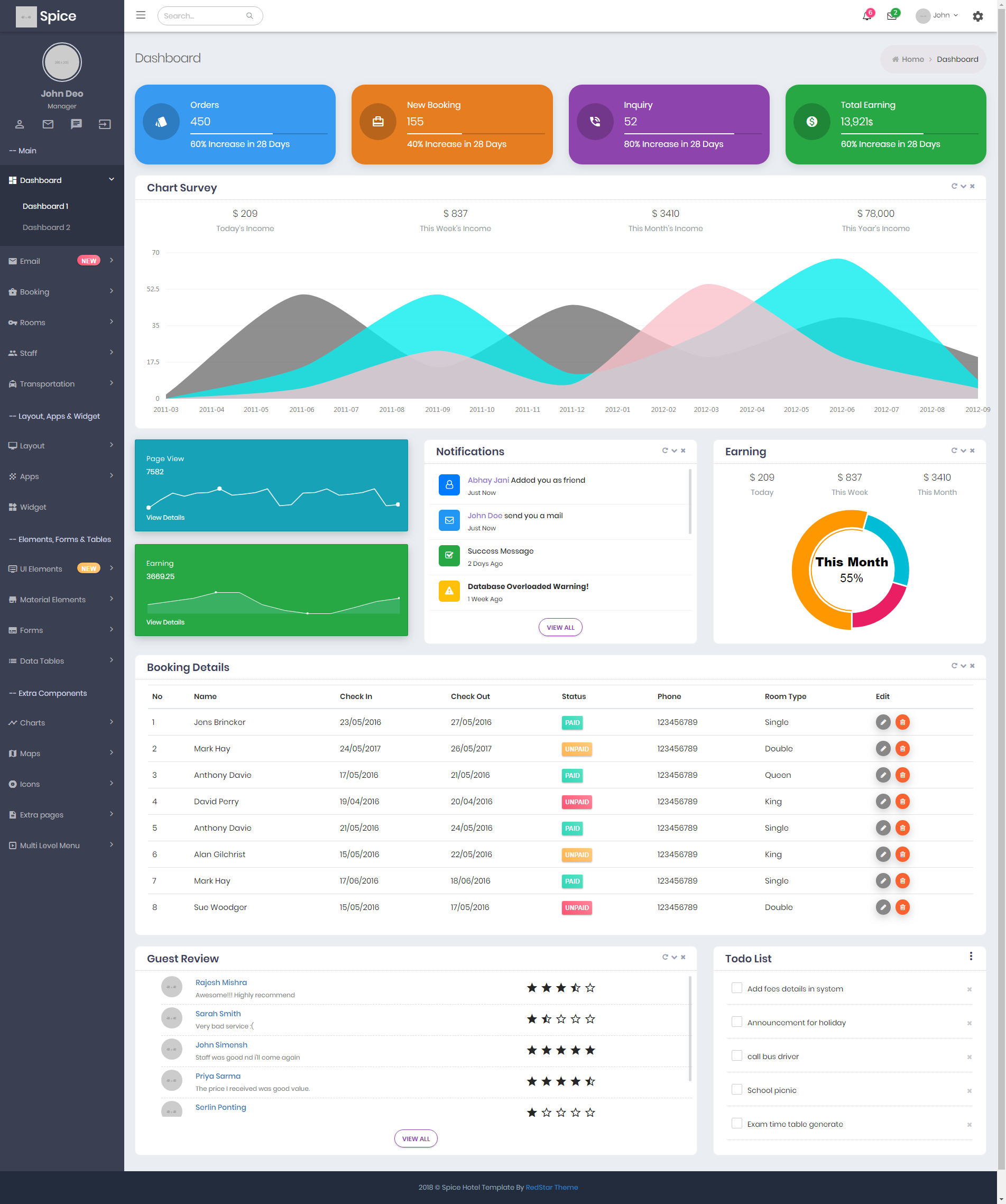This screenshot has width=1006, height=1204.
Task: Edit Jens Brincker's booking with pencil icon
Action: tap(883, 722)
